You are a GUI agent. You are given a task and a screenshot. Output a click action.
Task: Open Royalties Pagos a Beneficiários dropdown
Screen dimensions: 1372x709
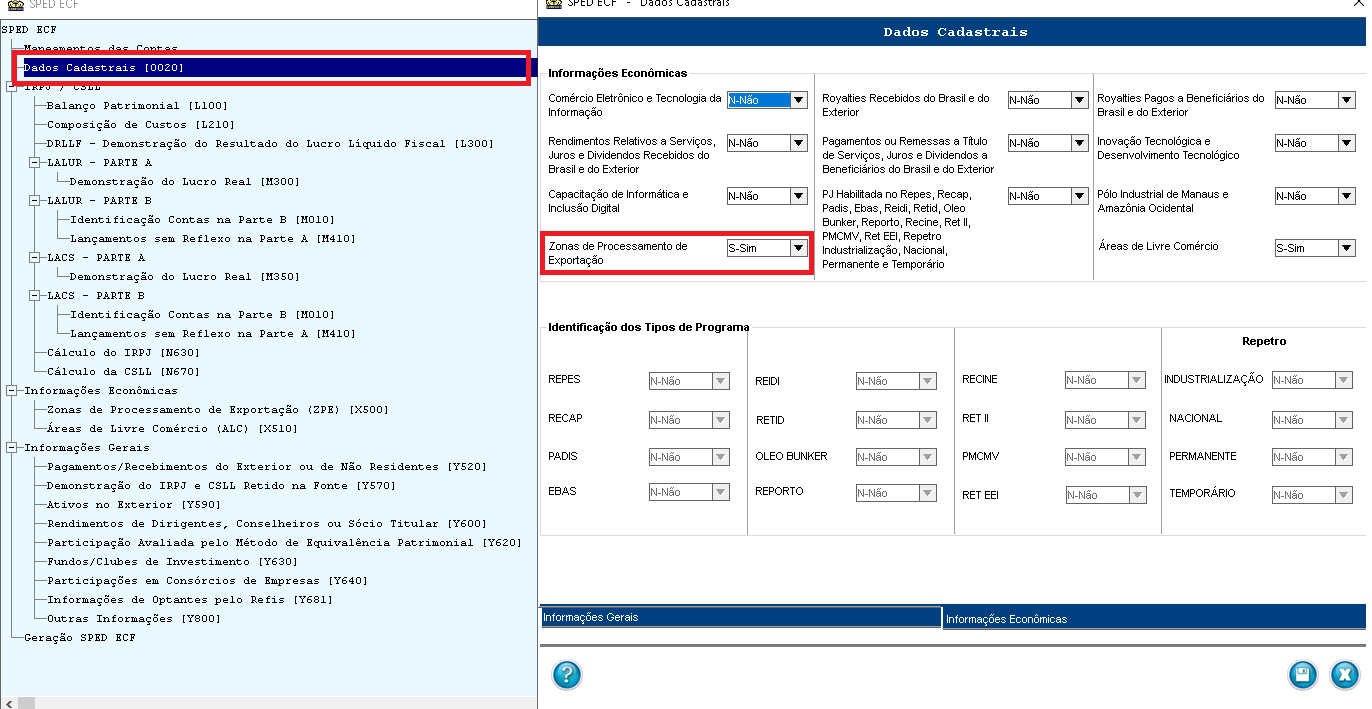pos(1346,100)
